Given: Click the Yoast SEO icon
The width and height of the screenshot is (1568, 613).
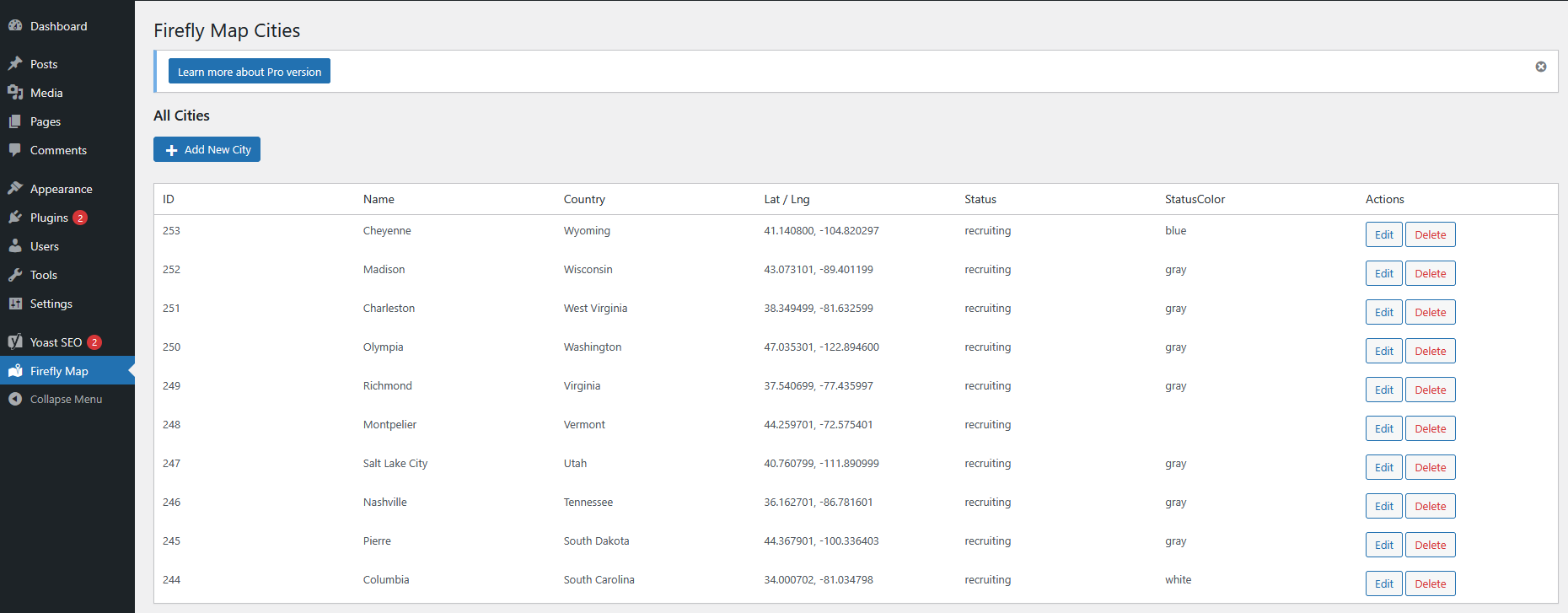Looking at the screenshot, I should [x=15, y=342].
